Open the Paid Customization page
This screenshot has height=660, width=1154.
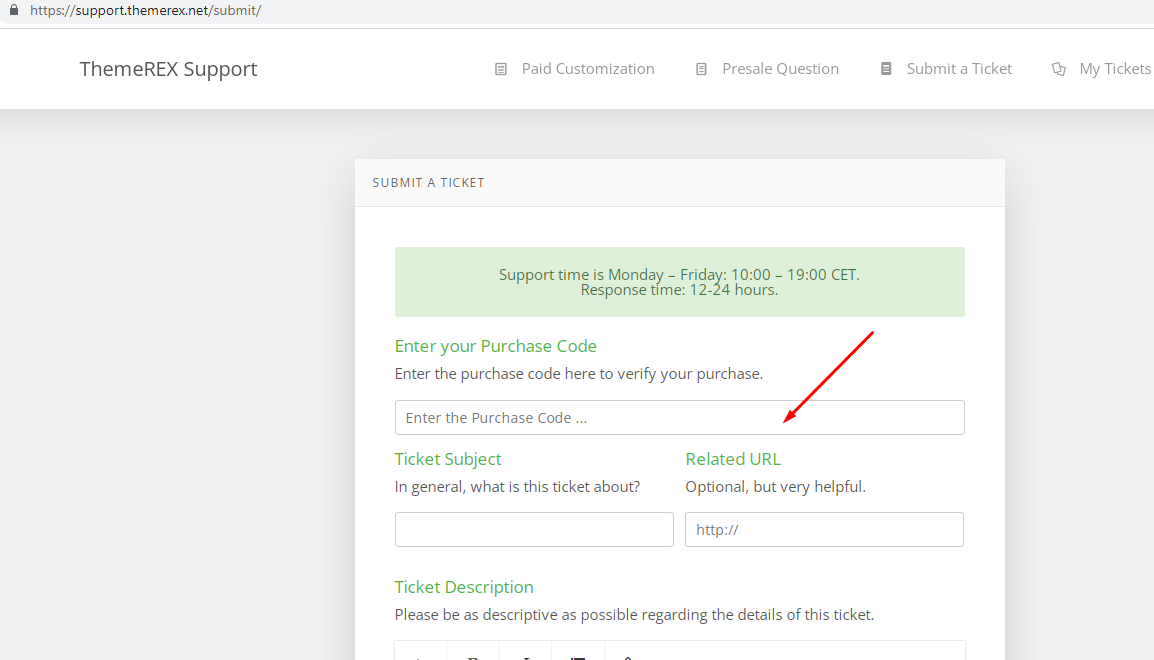pyautogui.click(x=588, y=68)
